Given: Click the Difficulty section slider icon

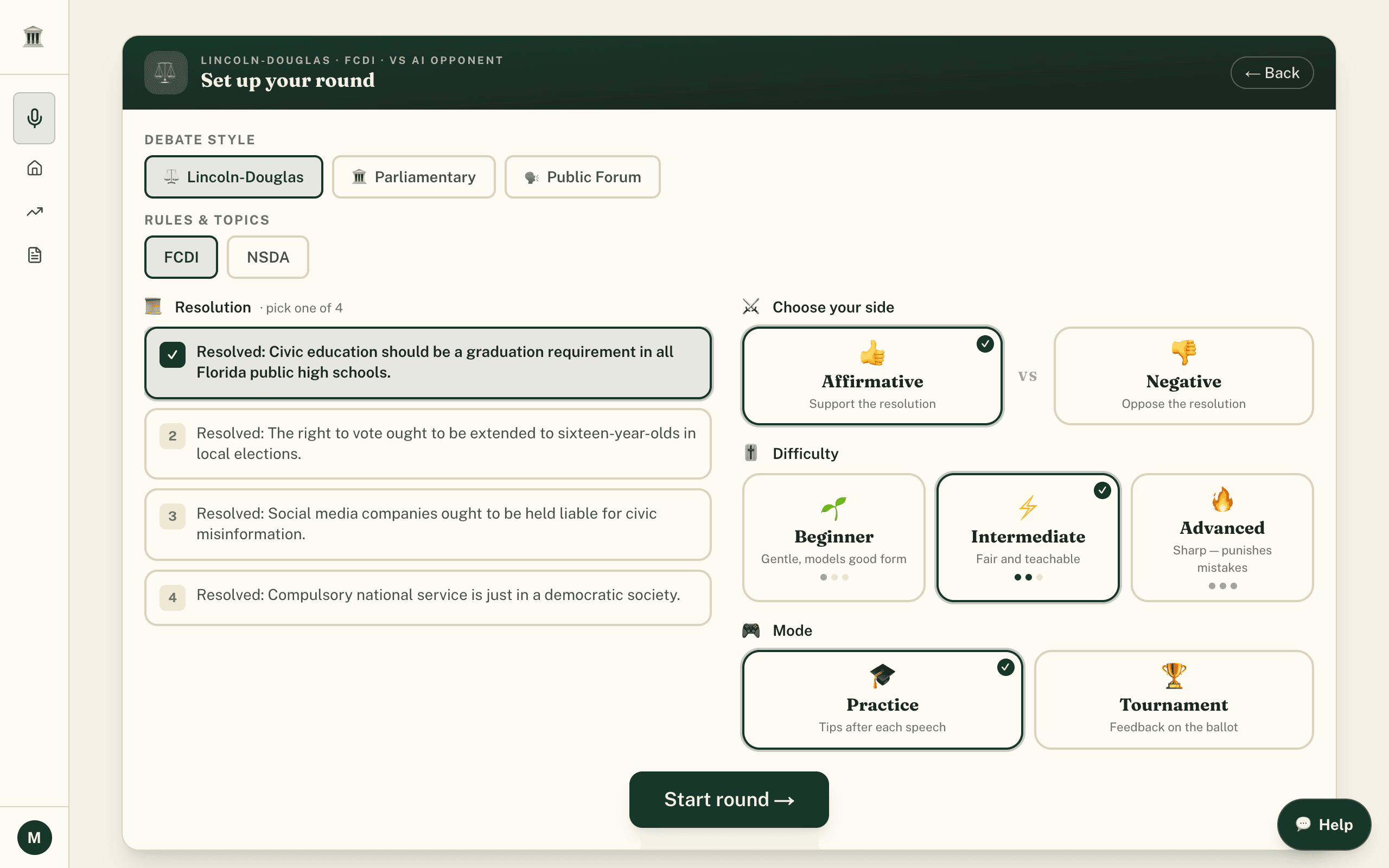Looking at the screenshot, I should click(751, 453).
